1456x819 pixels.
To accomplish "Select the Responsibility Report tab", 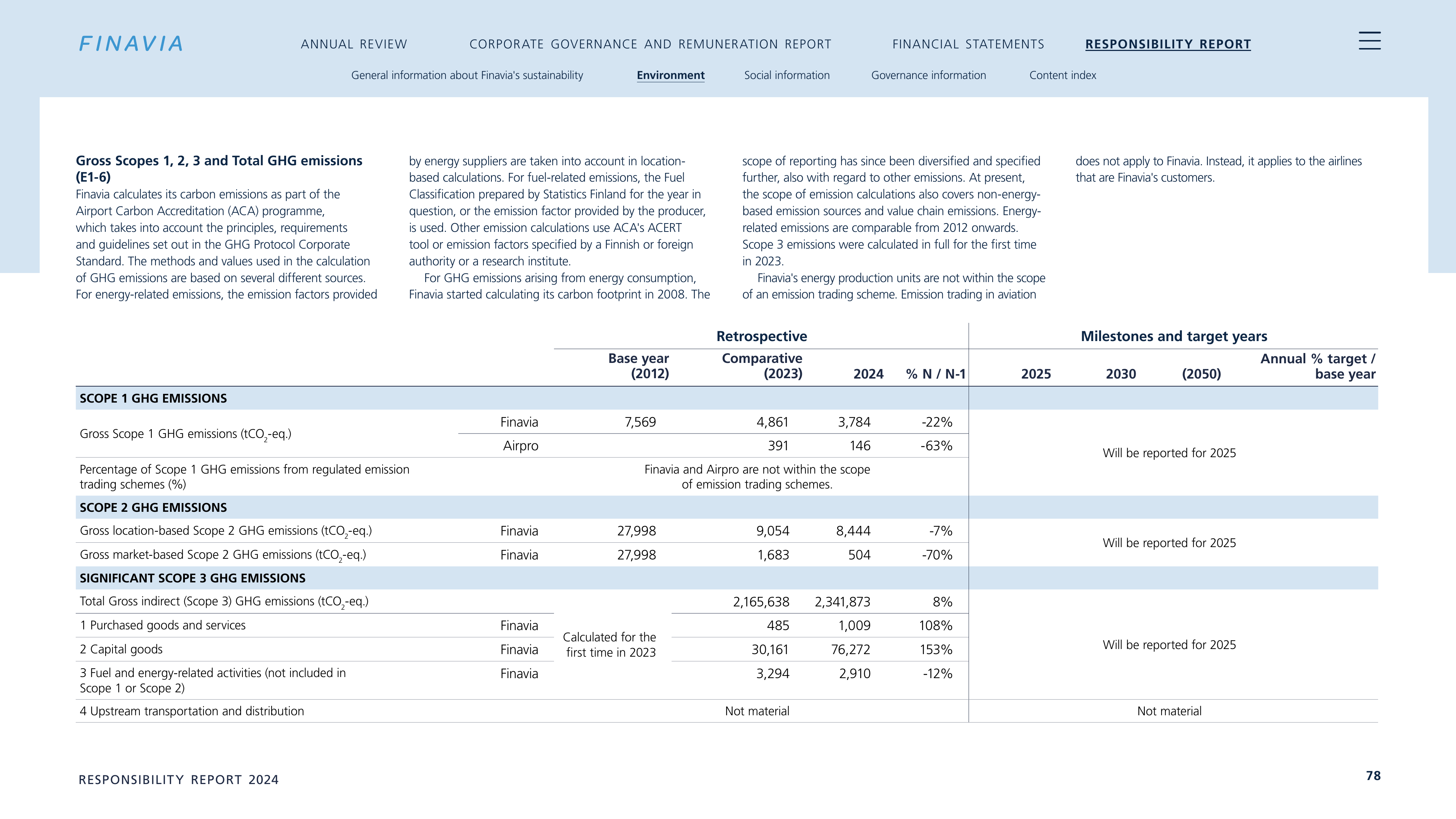I will pyautogui.click(x=1168, y=44).
